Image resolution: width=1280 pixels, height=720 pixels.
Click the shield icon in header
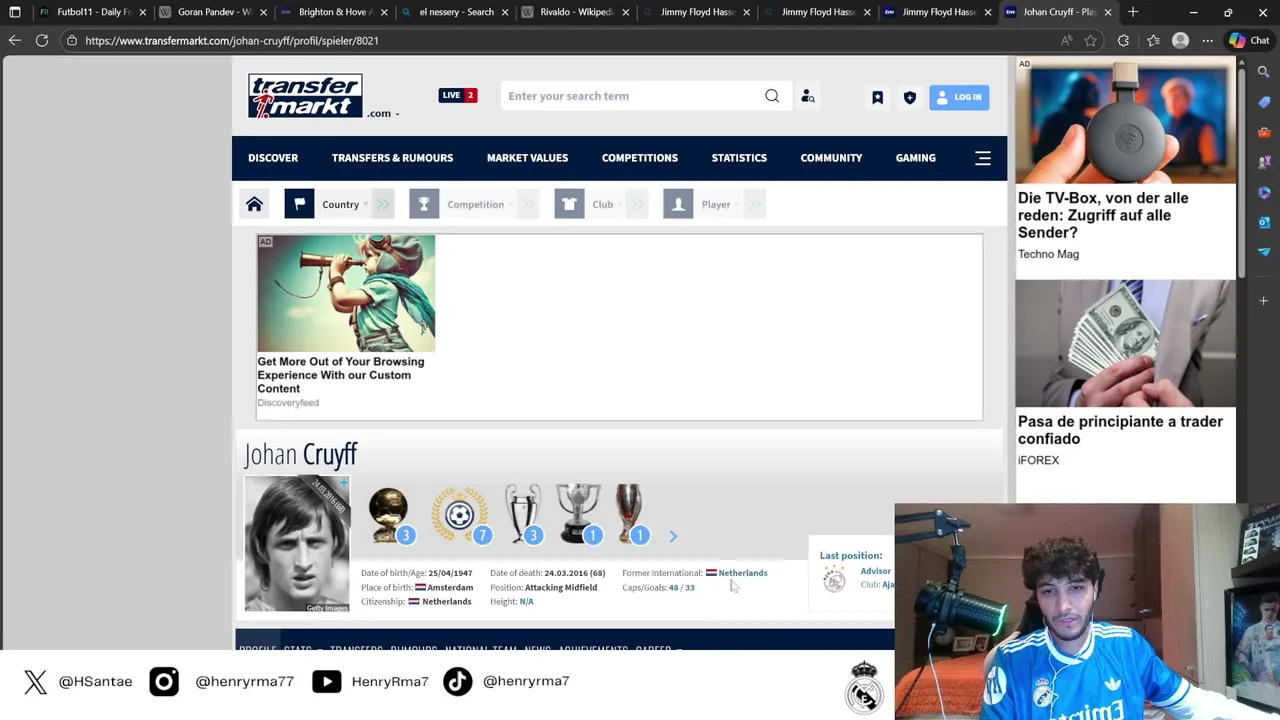click(910, 97)
